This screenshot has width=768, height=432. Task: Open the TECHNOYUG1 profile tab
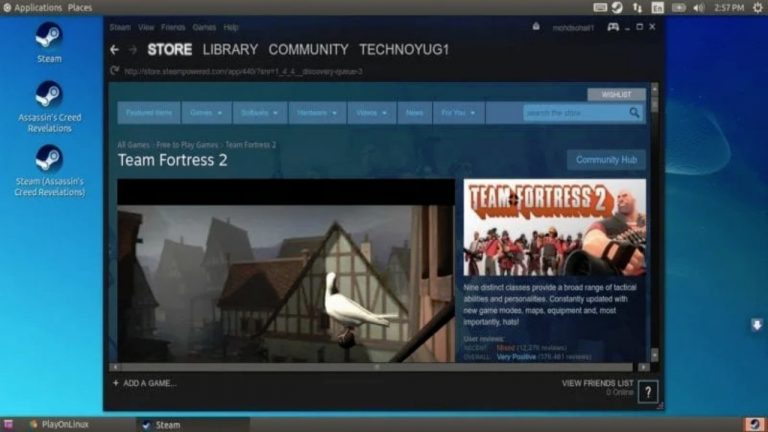(x=404, y=49)
